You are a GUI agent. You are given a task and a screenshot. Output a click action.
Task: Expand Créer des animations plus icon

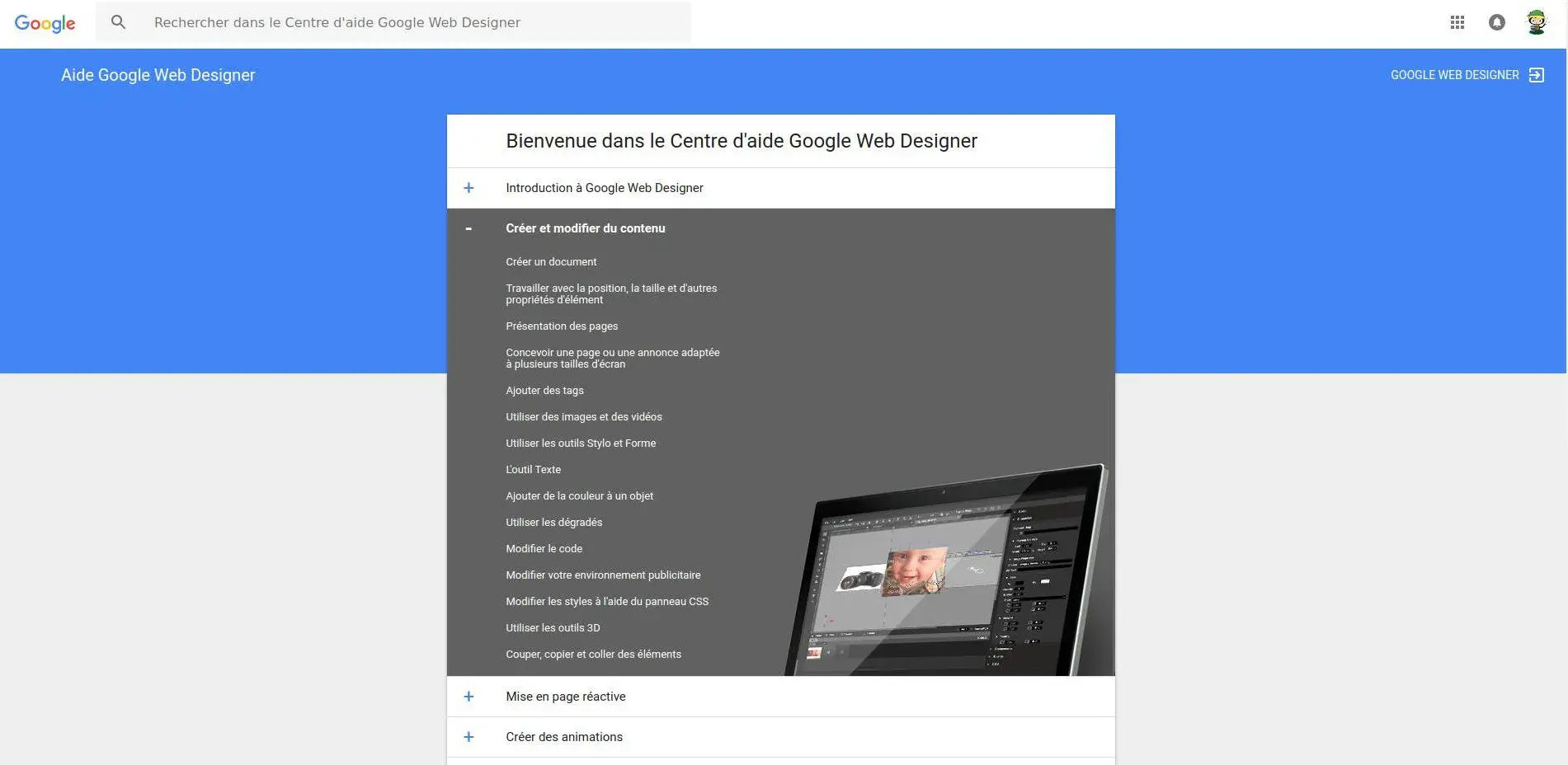469,737
